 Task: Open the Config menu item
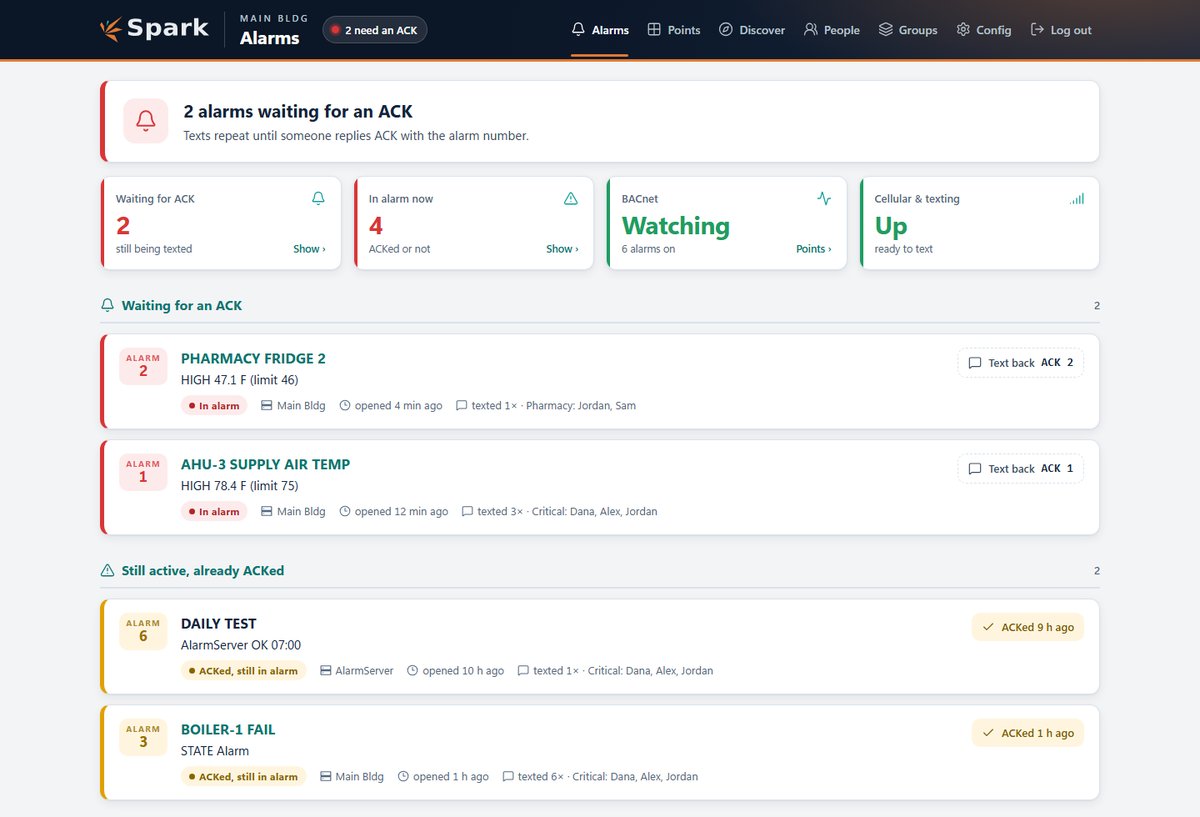click(x=984, y=30)
